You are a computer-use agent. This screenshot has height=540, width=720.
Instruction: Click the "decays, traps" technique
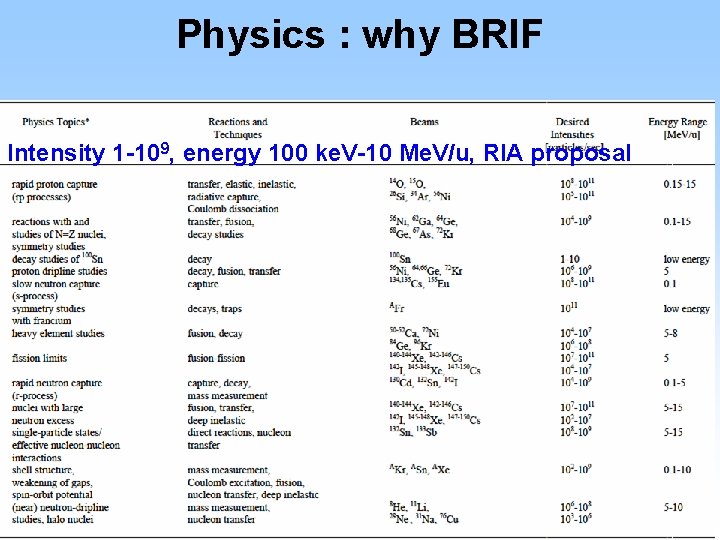click(x=214, y=309)
